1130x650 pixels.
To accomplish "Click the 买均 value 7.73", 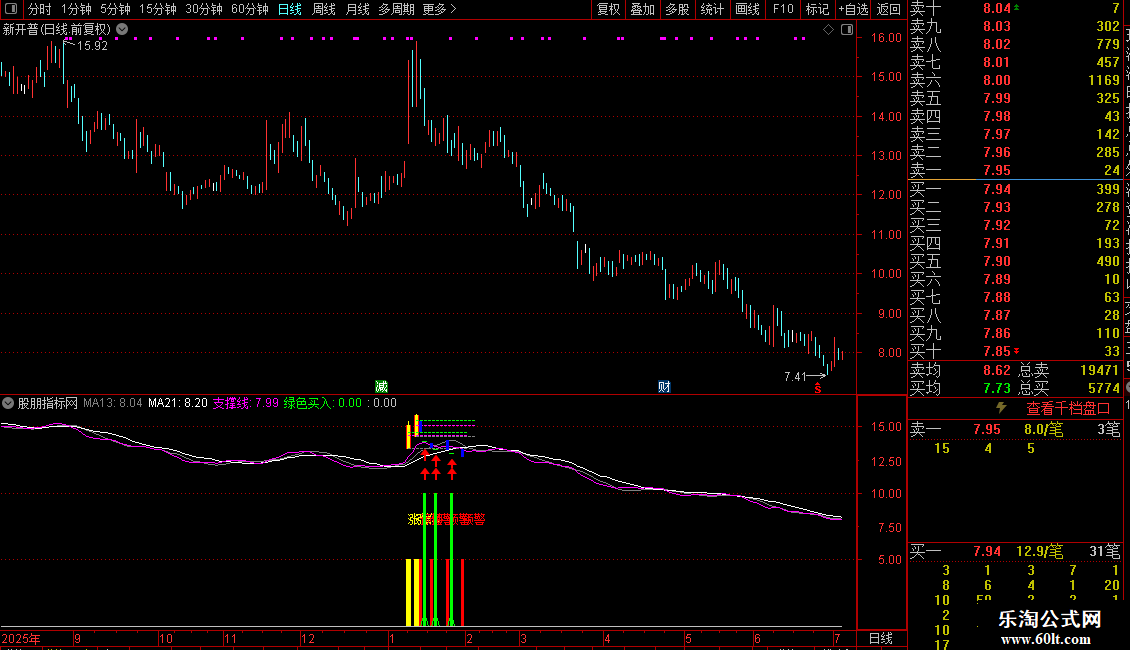I will (997, 388).
